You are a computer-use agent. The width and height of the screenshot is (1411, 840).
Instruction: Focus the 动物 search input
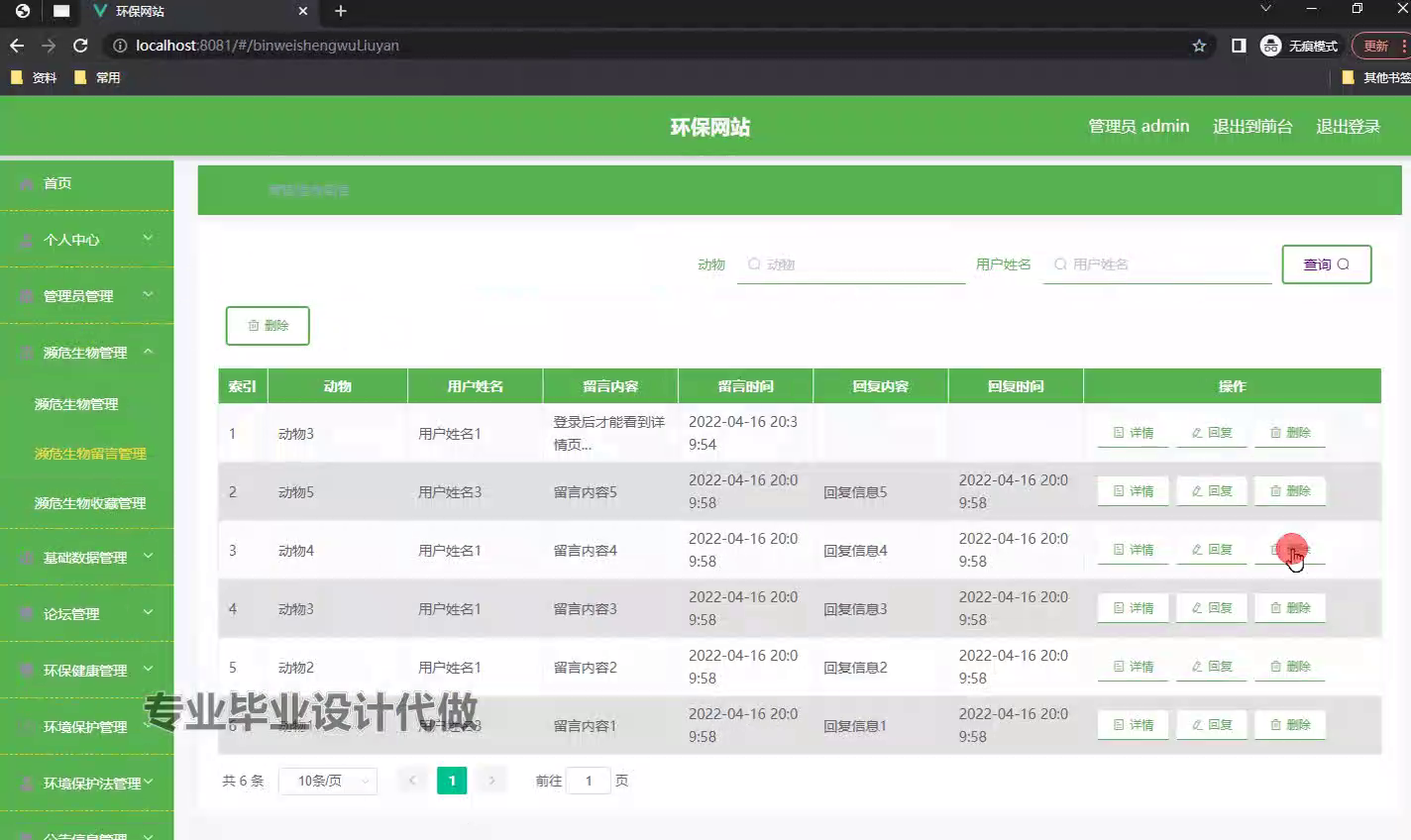(x=851, y=264)
